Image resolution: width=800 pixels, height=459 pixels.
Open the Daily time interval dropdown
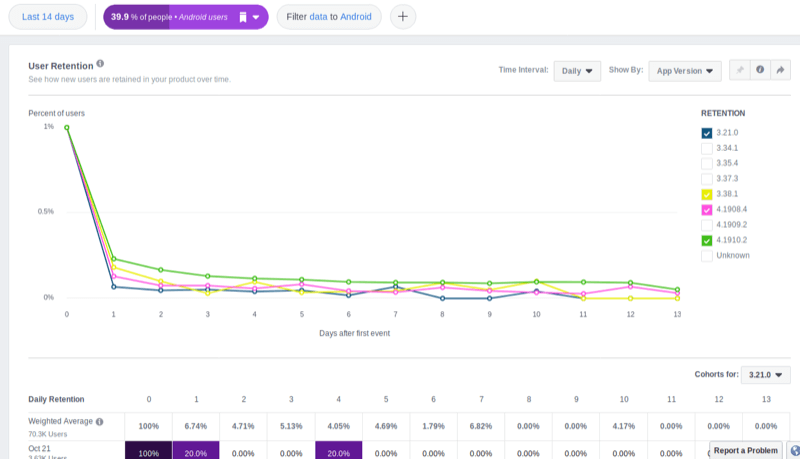577,71
